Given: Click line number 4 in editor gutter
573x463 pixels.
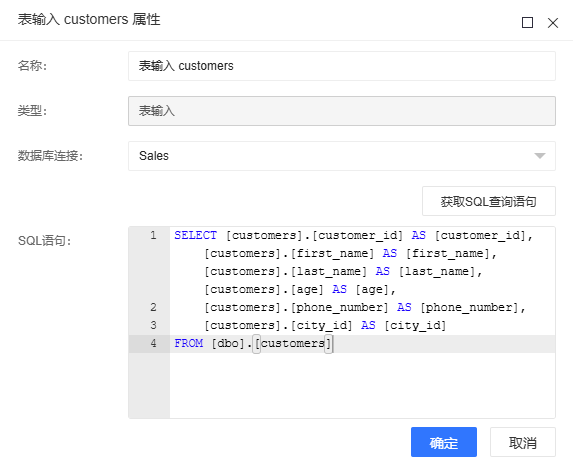Looking at the screenshot, I should pos(153,344).
